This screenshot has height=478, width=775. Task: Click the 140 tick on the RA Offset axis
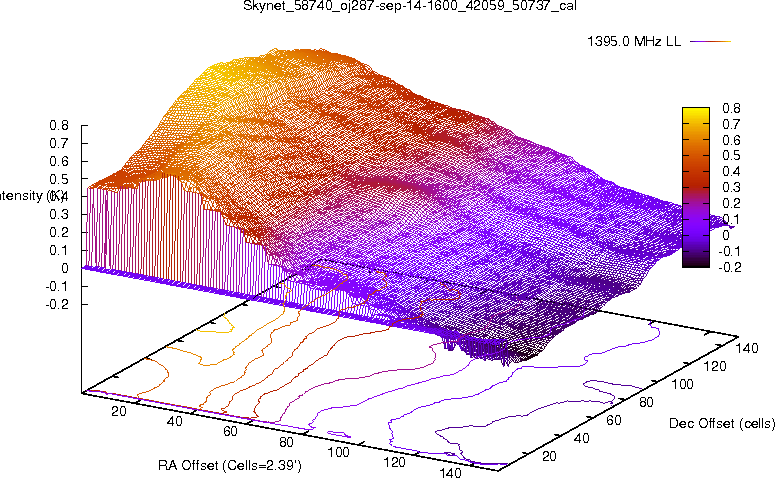coord(450,472)
